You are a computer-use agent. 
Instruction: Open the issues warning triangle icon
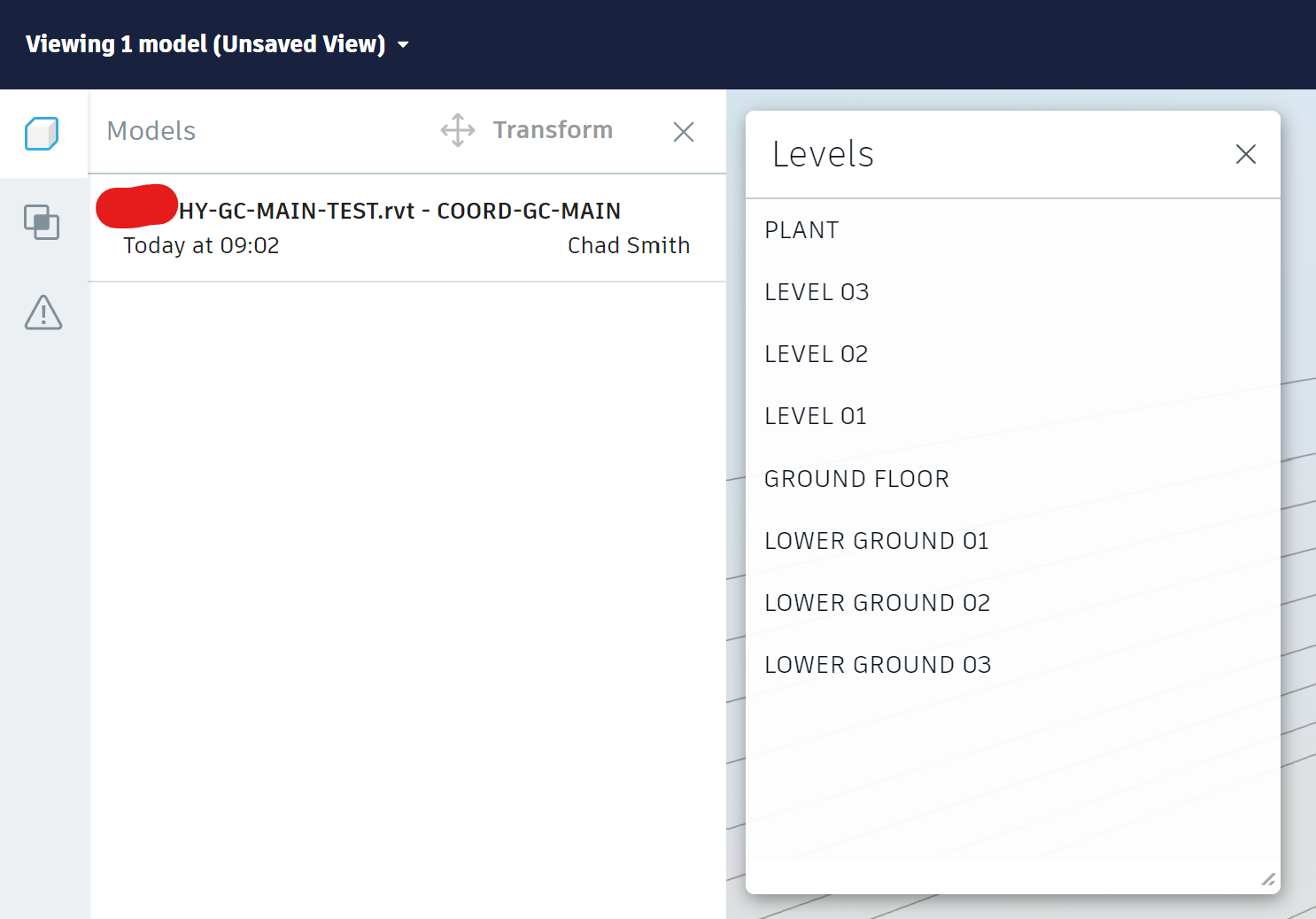[44, 313]
